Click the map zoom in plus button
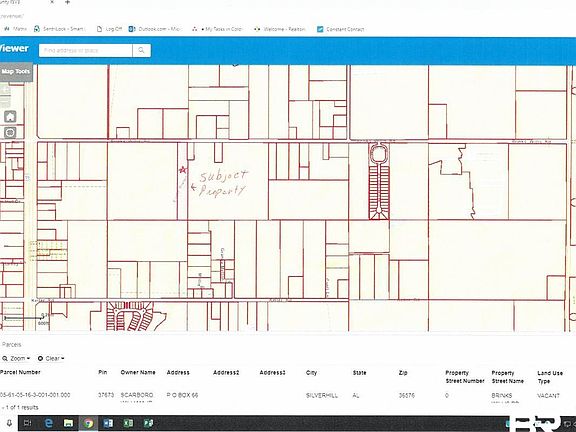The image size is (576, 432). [5, 90]
